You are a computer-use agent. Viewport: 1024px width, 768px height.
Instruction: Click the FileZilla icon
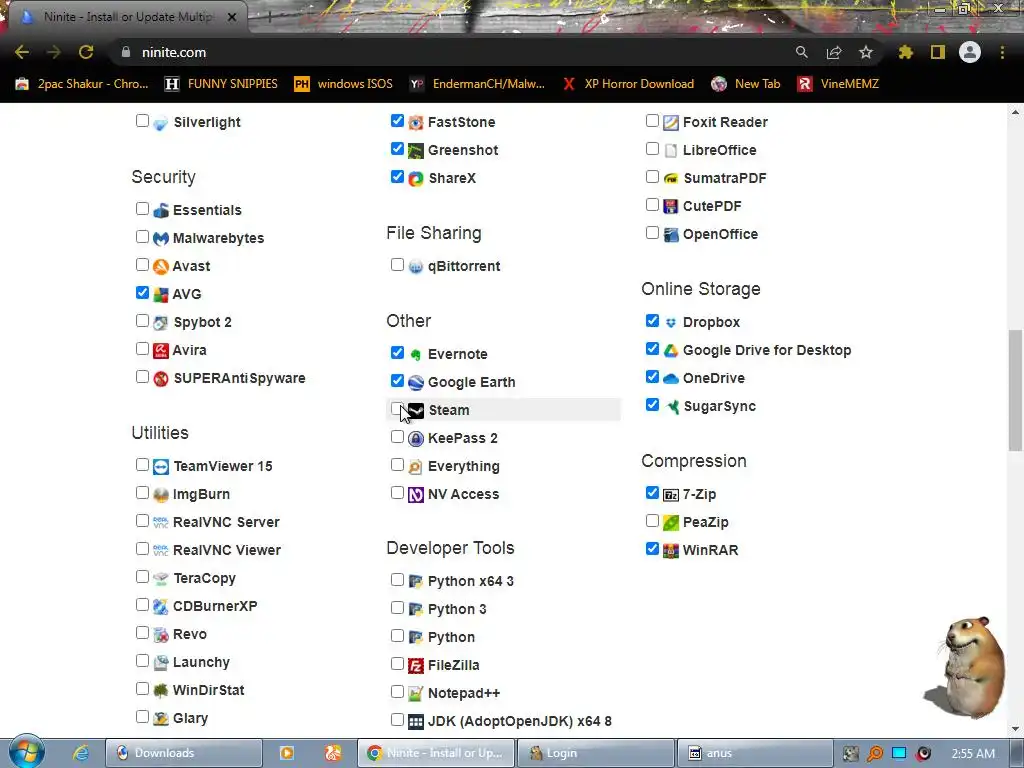(415, 665)
